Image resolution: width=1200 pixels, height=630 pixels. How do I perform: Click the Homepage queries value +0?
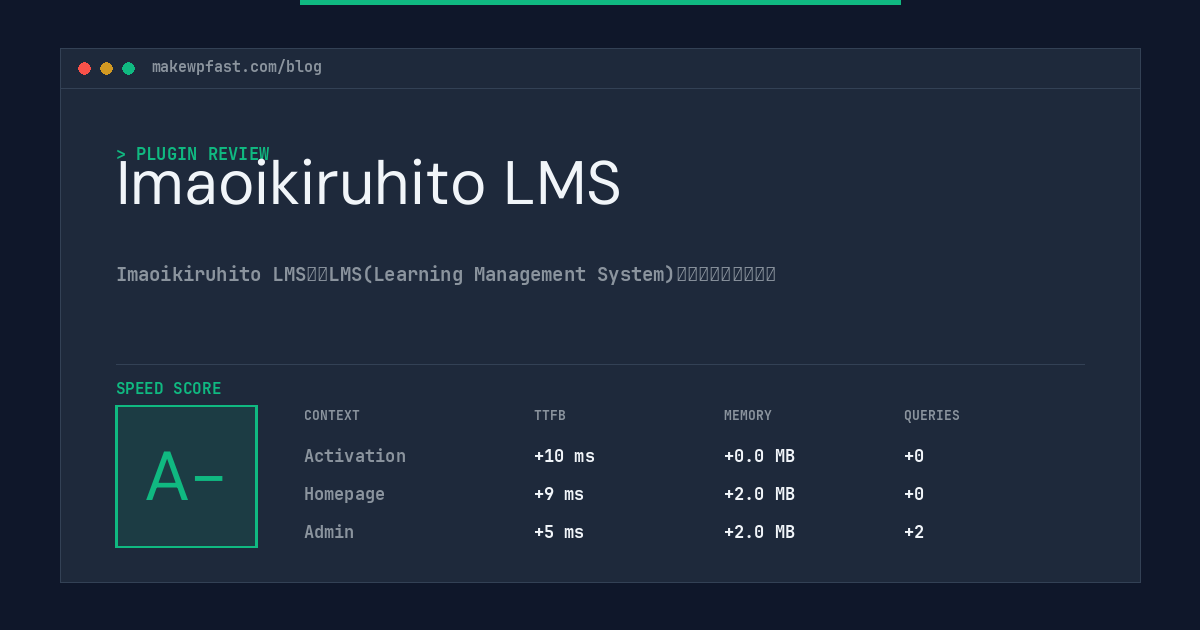pos(914,494)
